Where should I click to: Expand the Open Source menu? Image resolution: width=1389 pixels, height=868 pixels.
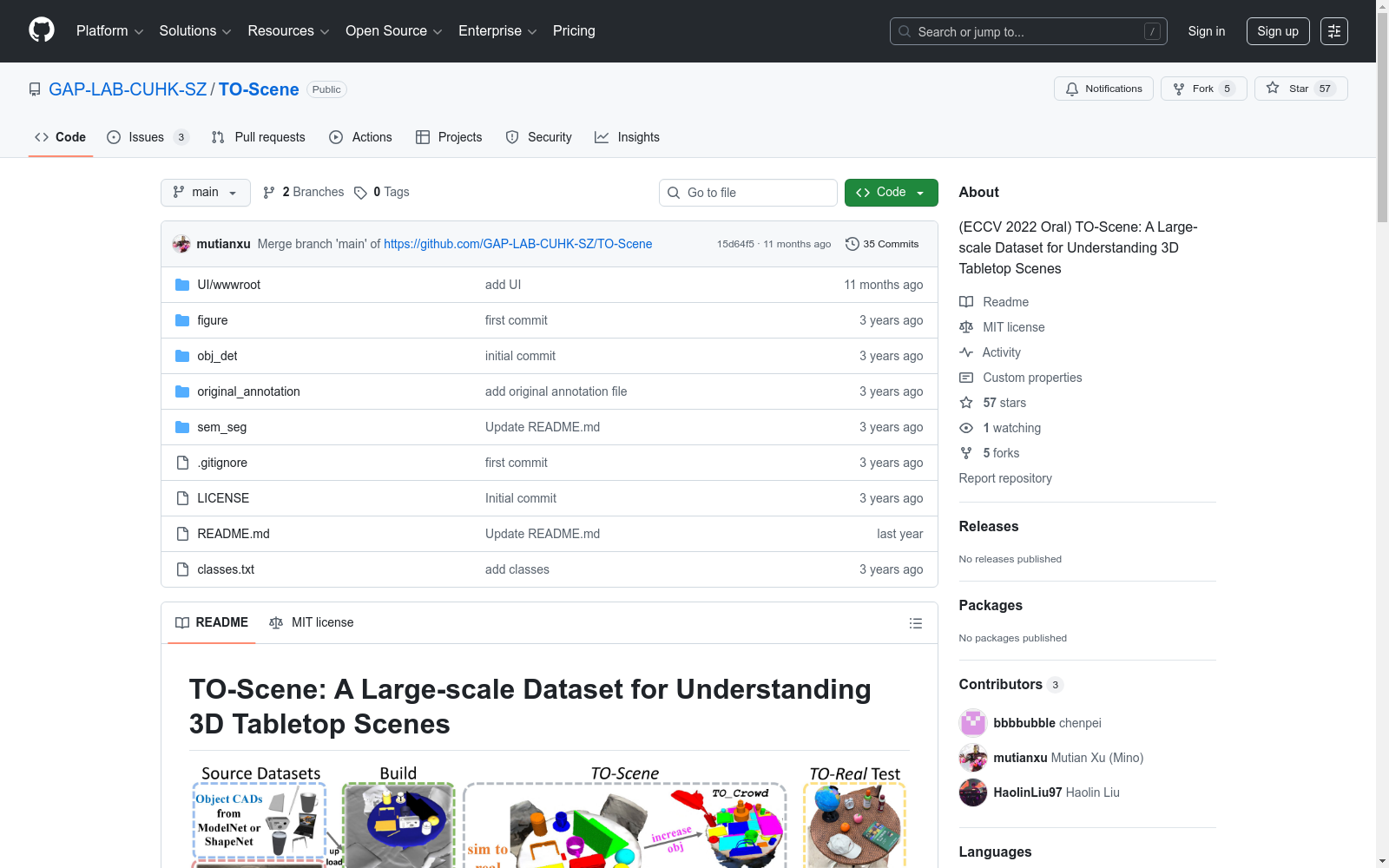click(394, 31)
